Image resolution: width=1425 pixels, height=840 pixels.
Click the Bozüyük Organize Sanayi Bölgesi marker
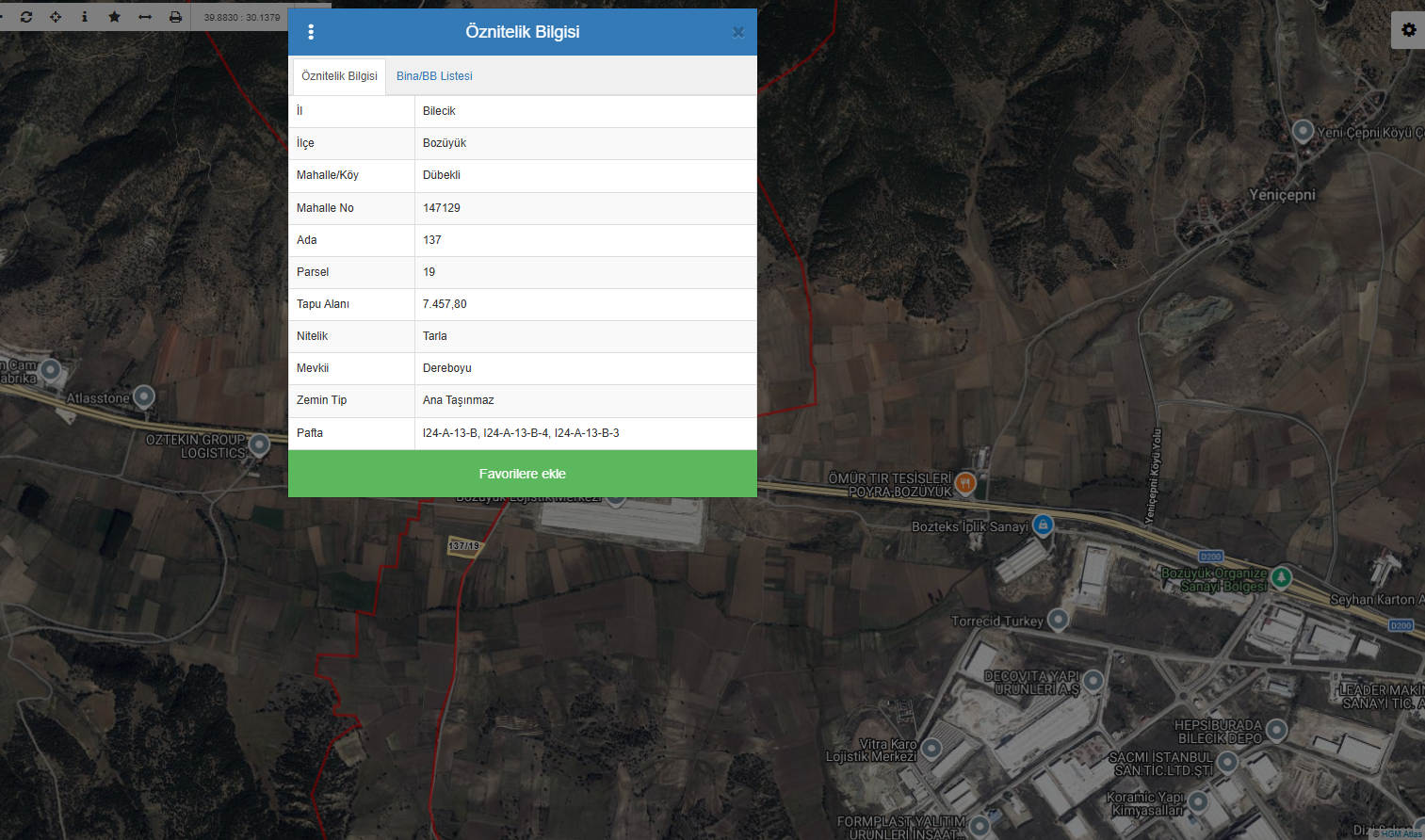[x=1282, y=576]
